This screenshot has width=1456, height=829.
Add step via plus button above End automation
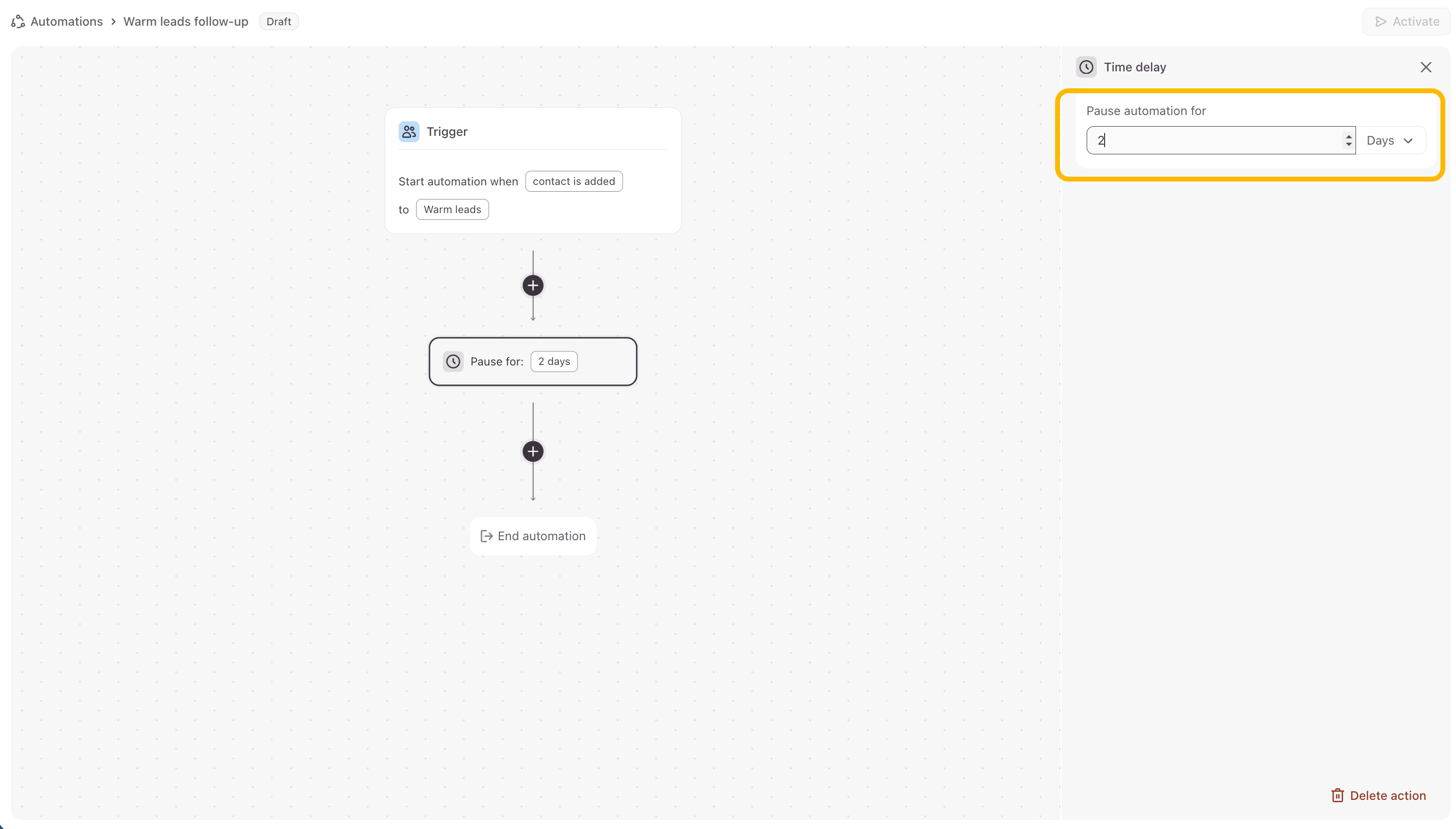[532, 451]
